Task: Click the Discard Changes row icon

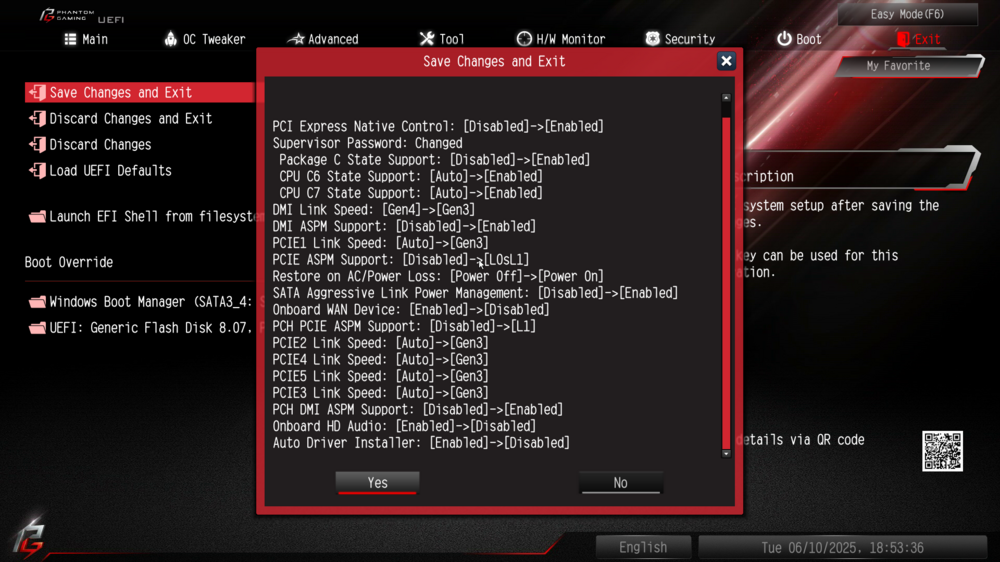Action: point(38,145)
